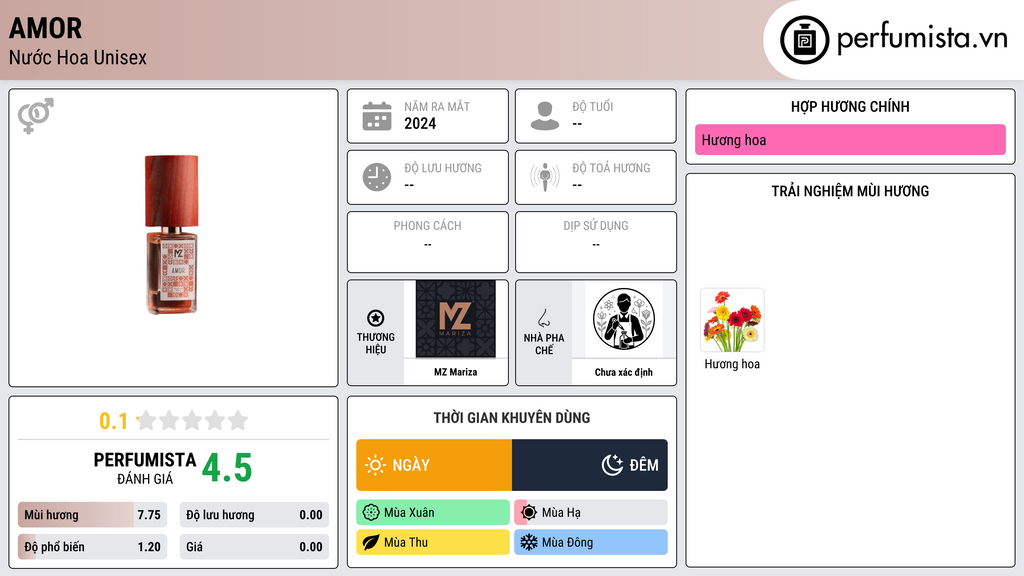Click the Hợp hương chính heading
The height and width of the screenshot is (576, 1024).
[850, 106]
